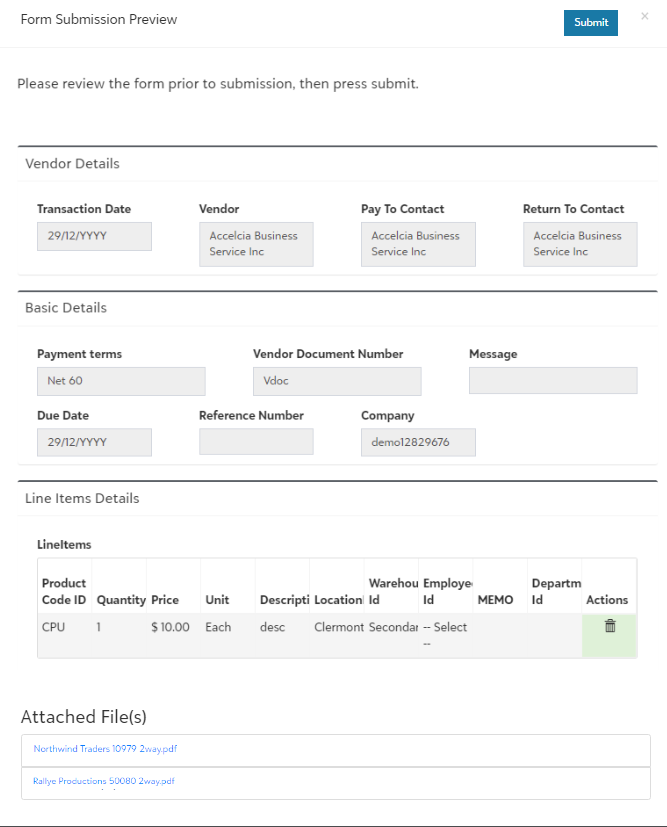Image resolution: width=667 pixels, height=827 pixels.
Task: Click the -- Select -- employee cell
Action: [445, 635]
